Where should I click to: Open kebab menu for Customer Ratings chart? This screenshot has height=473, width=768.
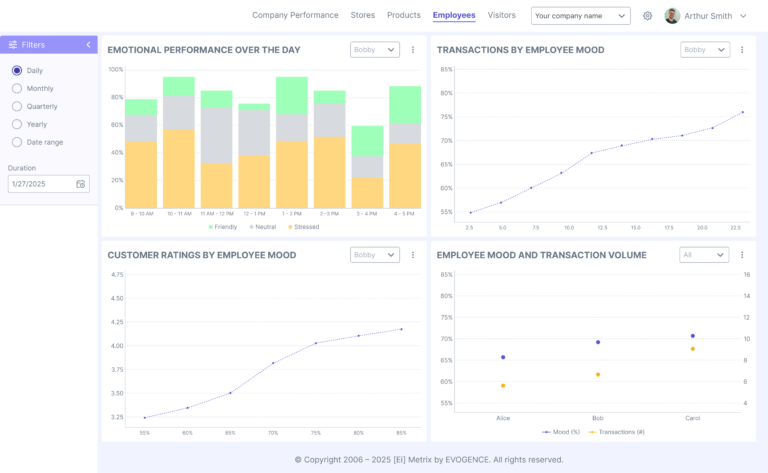point(413,255)
